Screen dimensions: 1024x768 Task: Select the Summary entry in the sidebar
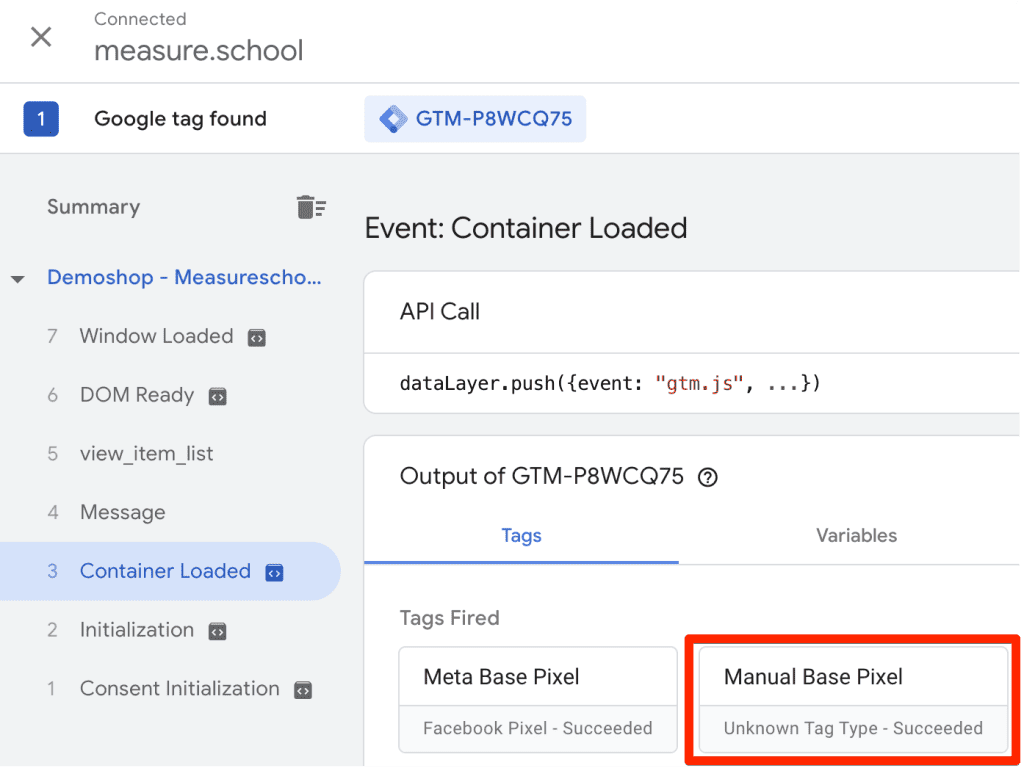click(93, 207)
